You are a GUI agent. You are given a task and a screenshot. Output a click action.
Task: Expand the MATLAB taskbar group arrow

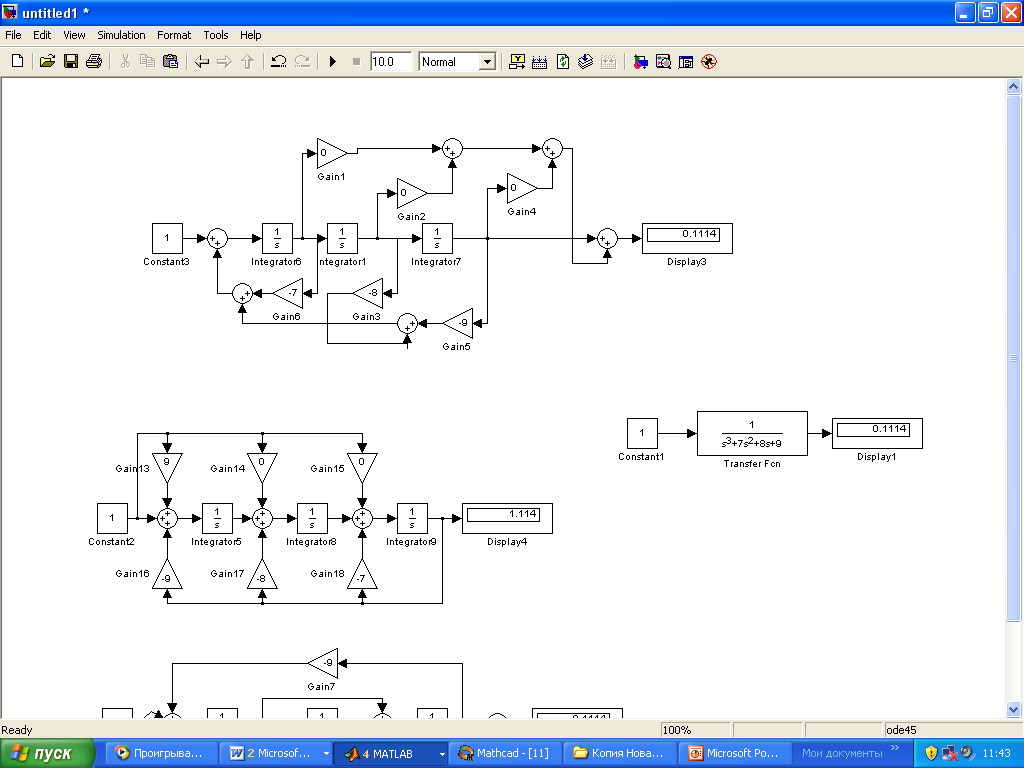click(x=442, y=754)
